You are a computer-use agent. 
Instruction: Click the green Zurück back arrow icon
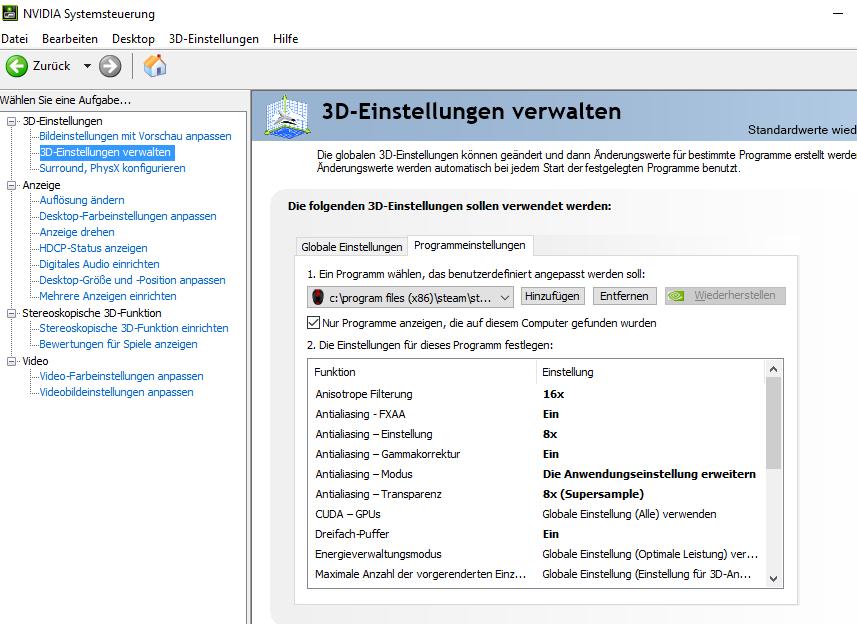coord(16,66)
